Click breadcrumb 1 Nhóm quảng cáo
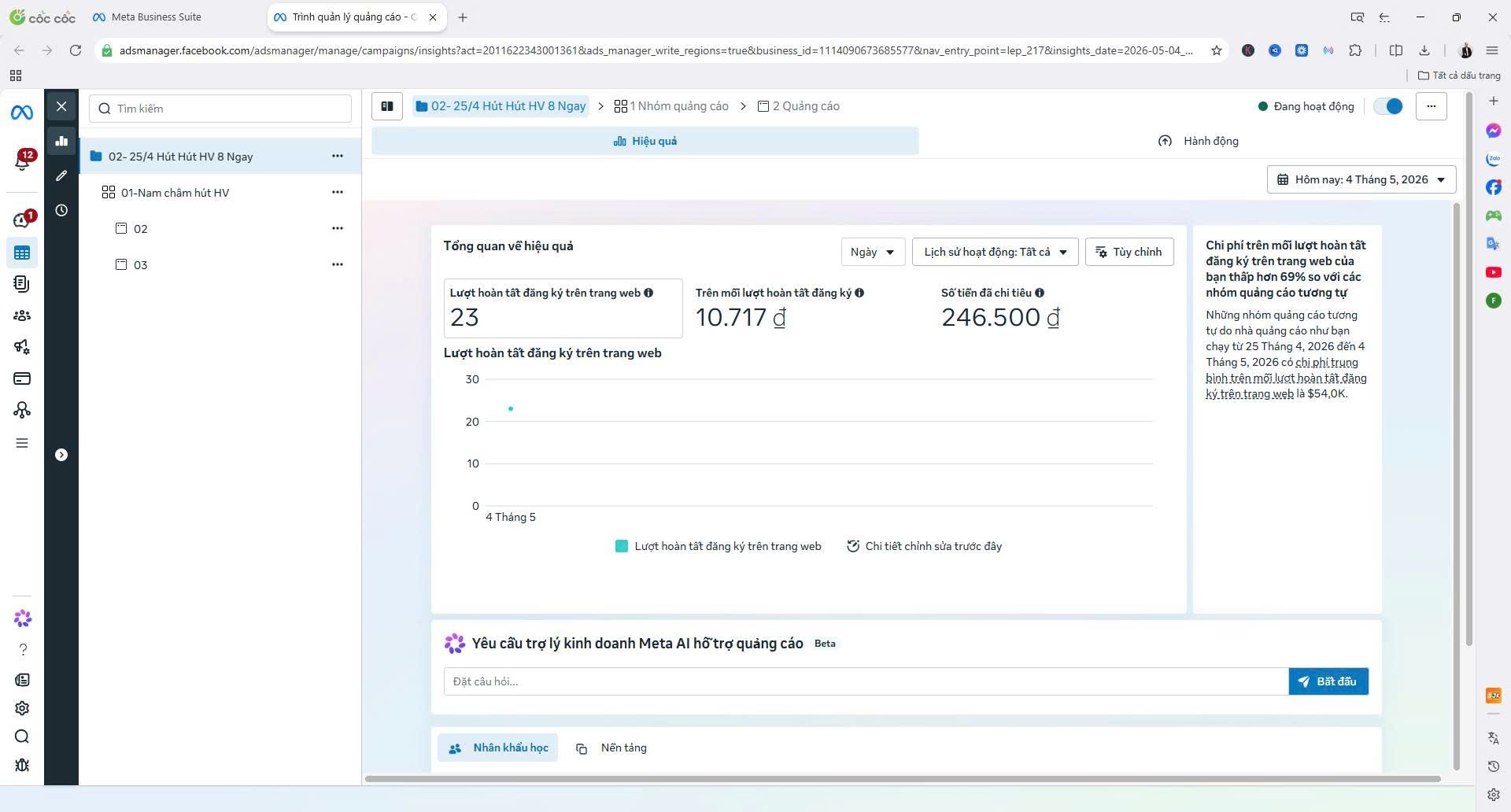Viewport: 1511px width, 812px height. (x=671, y=106)
